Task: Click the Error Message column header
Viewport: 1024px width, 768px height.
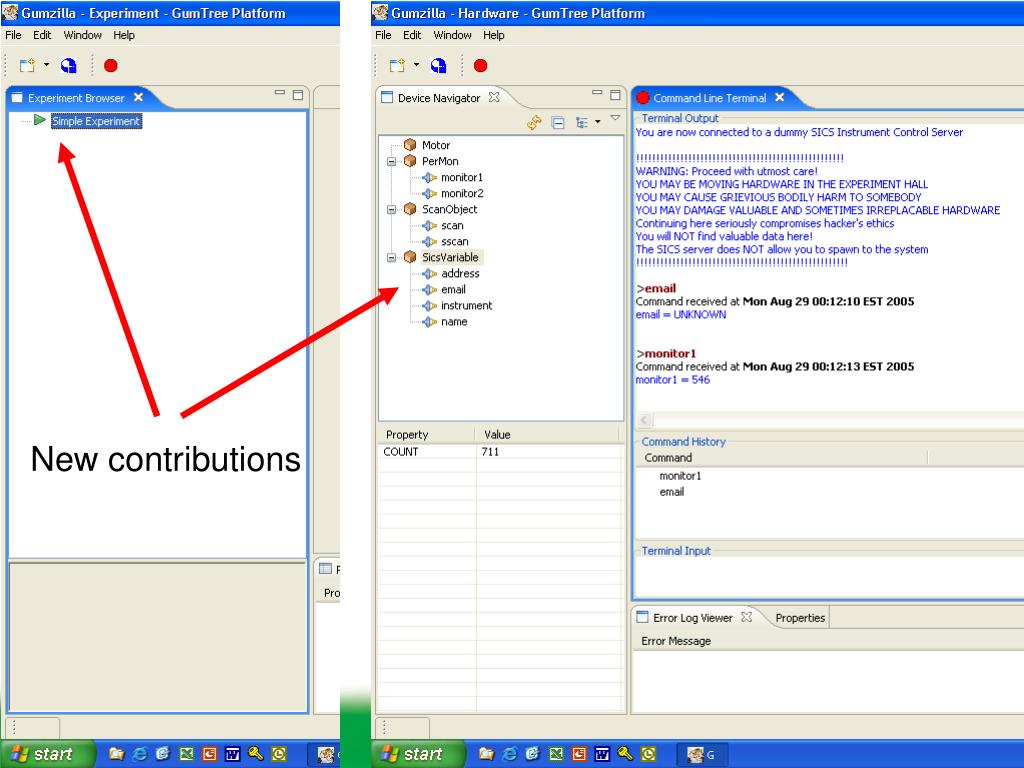Action: [x=676, y=641]
